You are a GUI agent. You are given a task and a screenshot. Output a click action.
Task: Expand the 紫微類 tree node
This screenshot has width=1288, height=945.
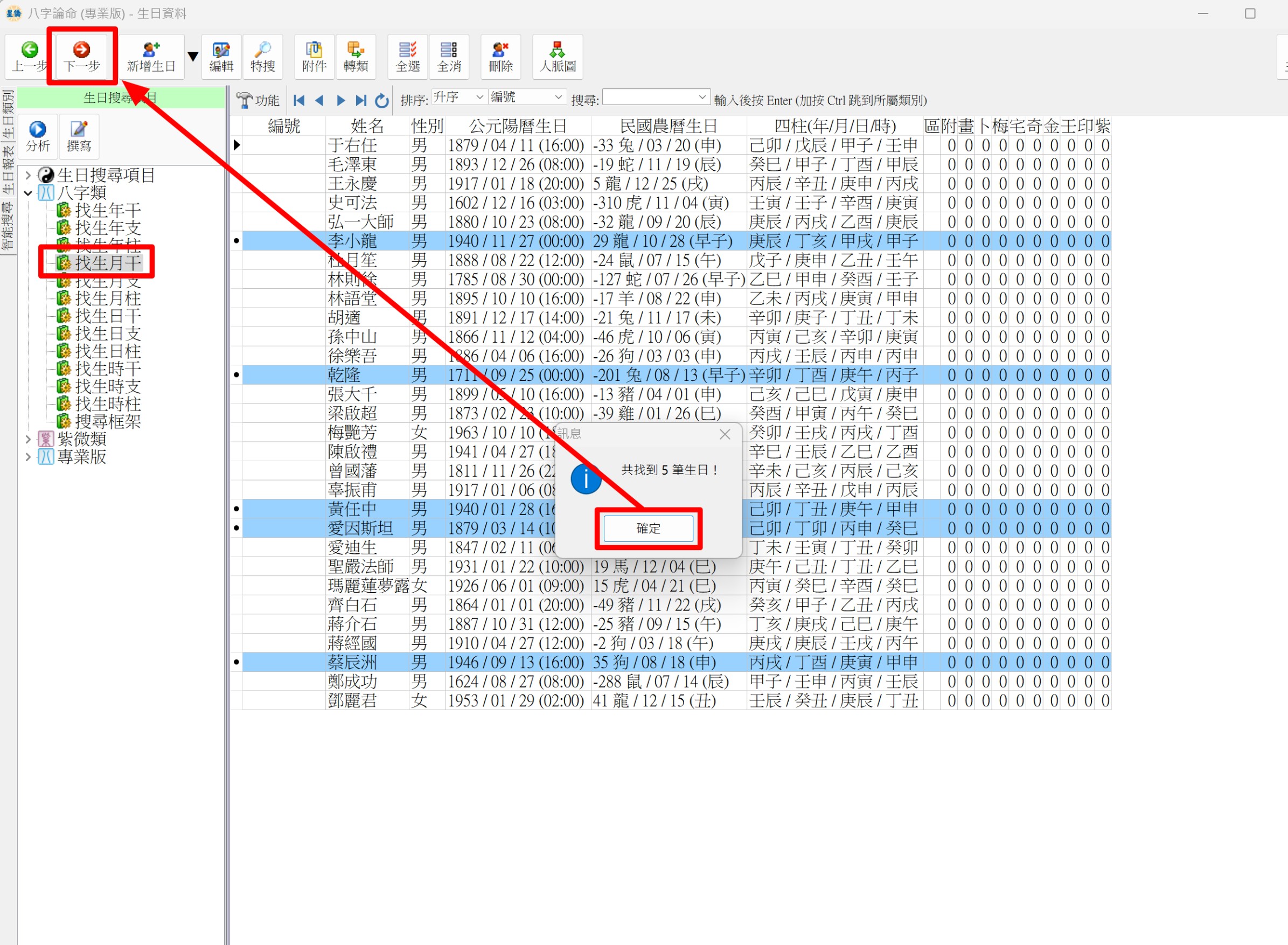[28, 439]
